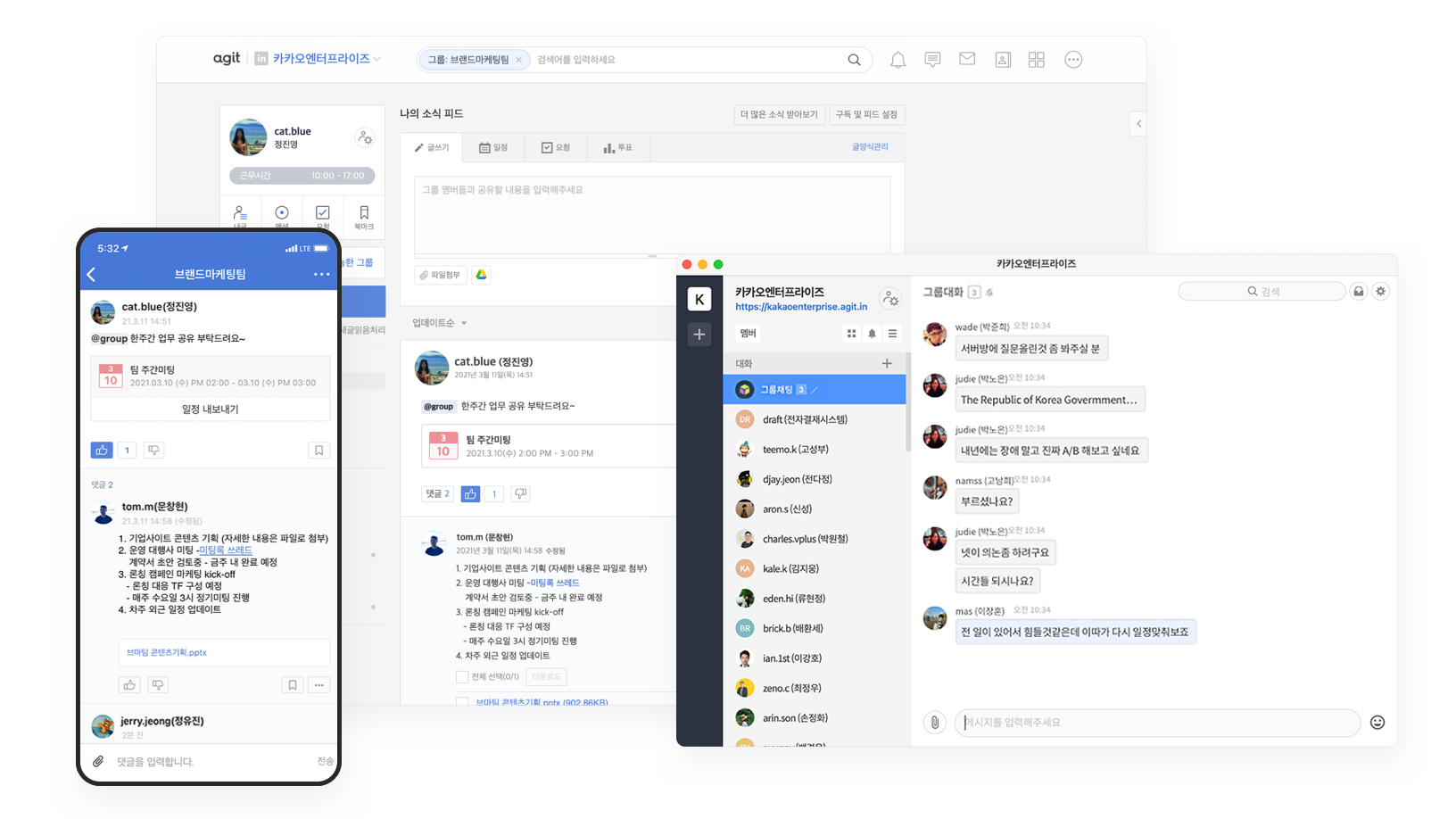Open https://kakaoenterprise.agit.in link in chat window

pyautogui.click(x=801, y=307)
